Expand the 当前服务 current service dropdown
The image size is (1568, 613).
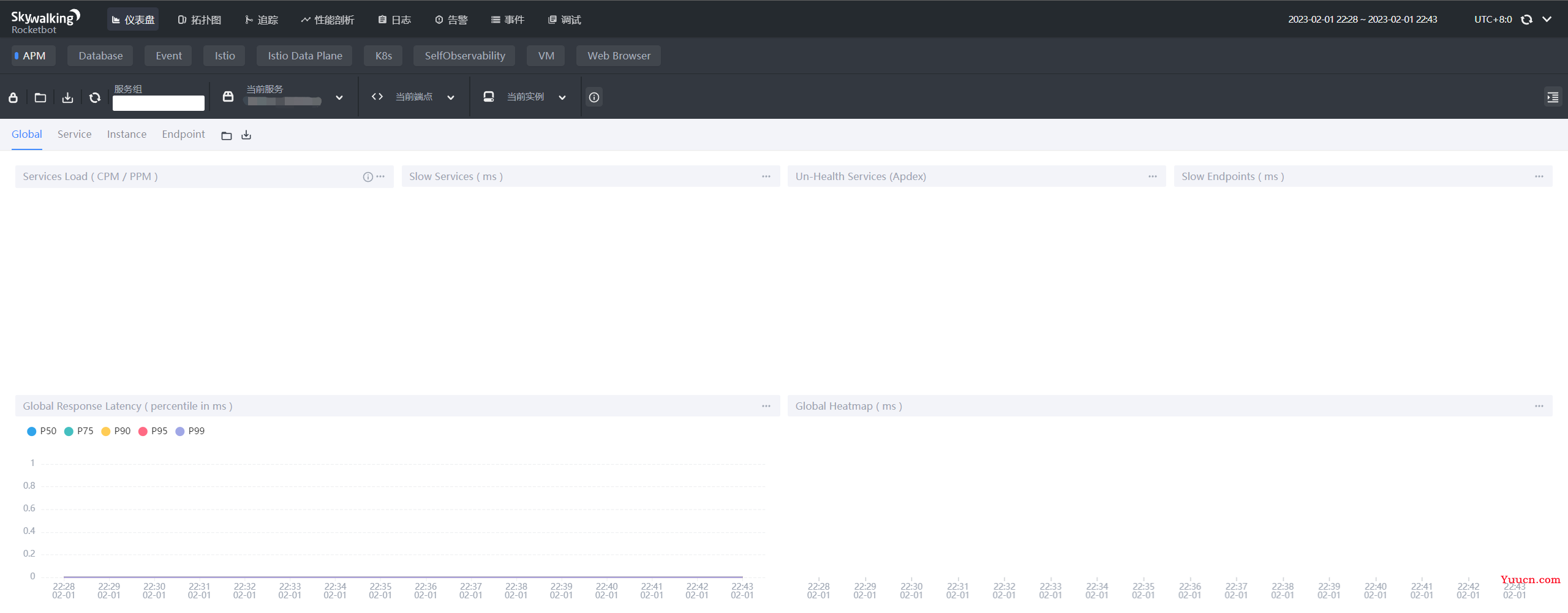coord(339,97)
